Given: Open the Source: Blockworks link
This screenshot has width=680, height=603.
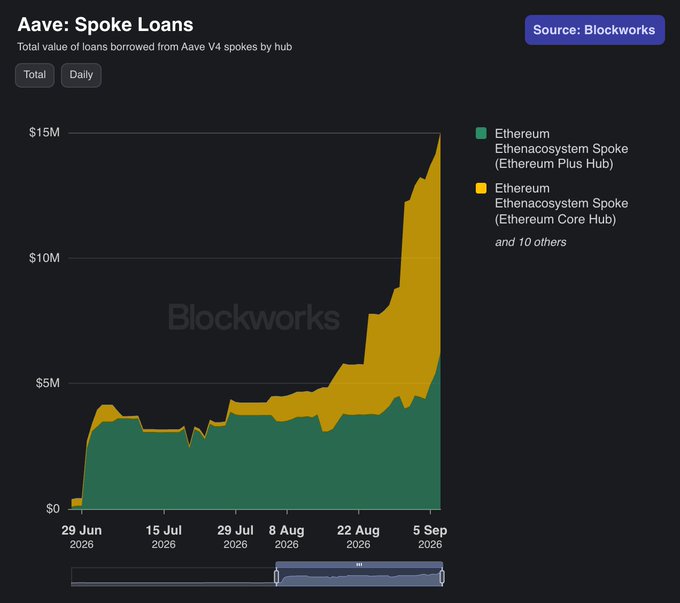Looking at the screenshot, I should [595, 30].
